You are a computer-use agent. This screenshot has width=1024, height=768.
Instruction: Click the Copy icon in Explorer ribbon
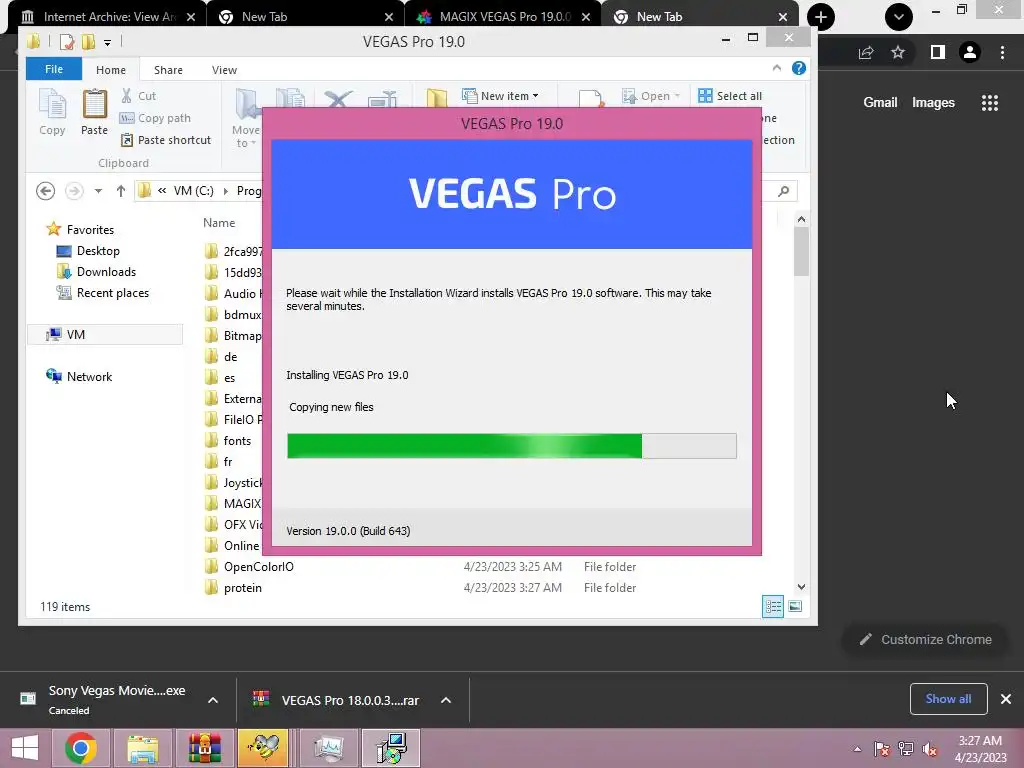click(x=52, y=112)
